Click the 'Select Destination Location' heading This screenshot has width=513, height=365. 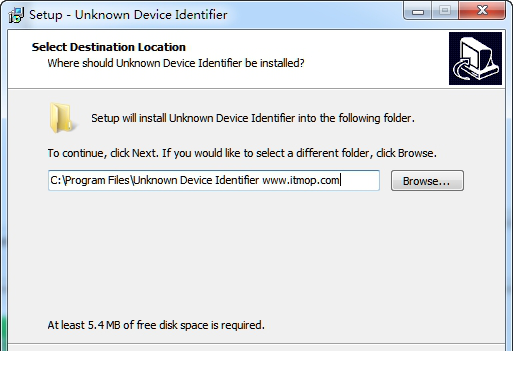click(109, 47)
